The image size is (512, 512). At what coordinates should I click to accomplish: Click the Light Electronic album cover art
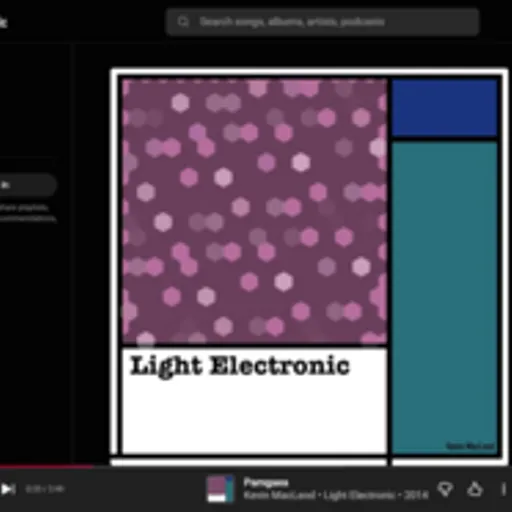309,267
